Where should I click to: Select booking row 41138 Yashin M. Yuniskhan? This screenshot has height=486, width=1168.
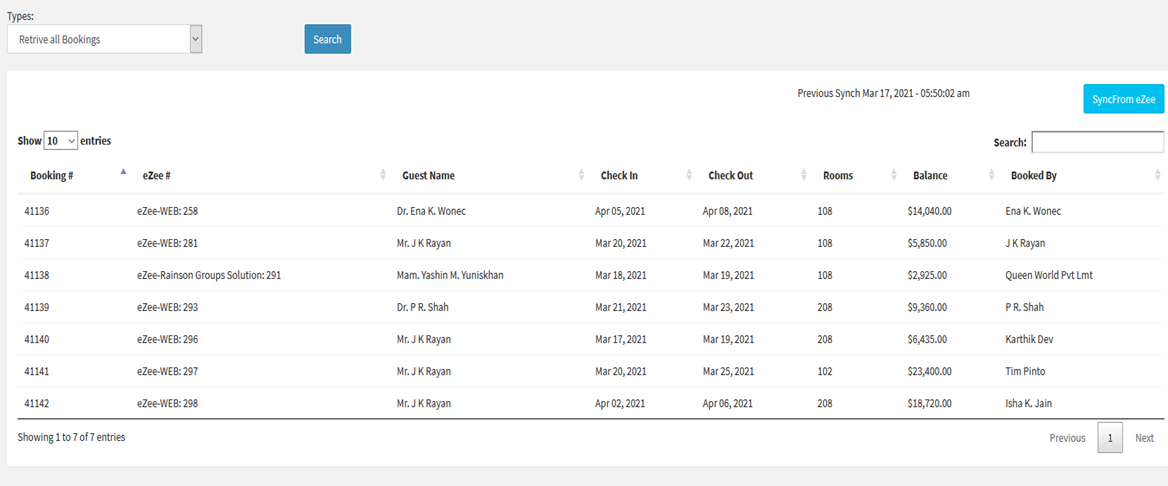click(590, 275)
